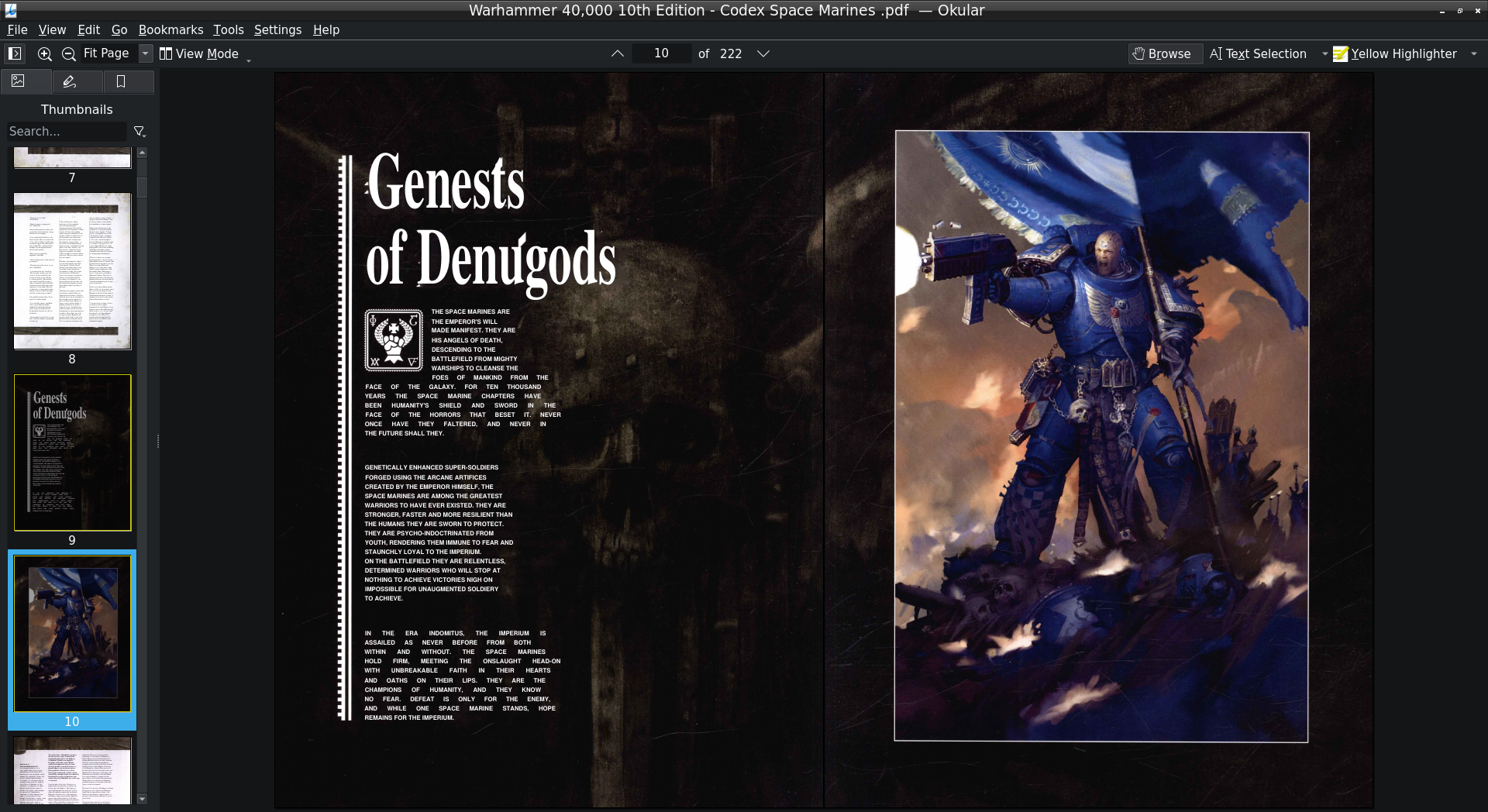
Task: Open the Fit Page zoom dropdown
Action: click(x=146, y=53)
